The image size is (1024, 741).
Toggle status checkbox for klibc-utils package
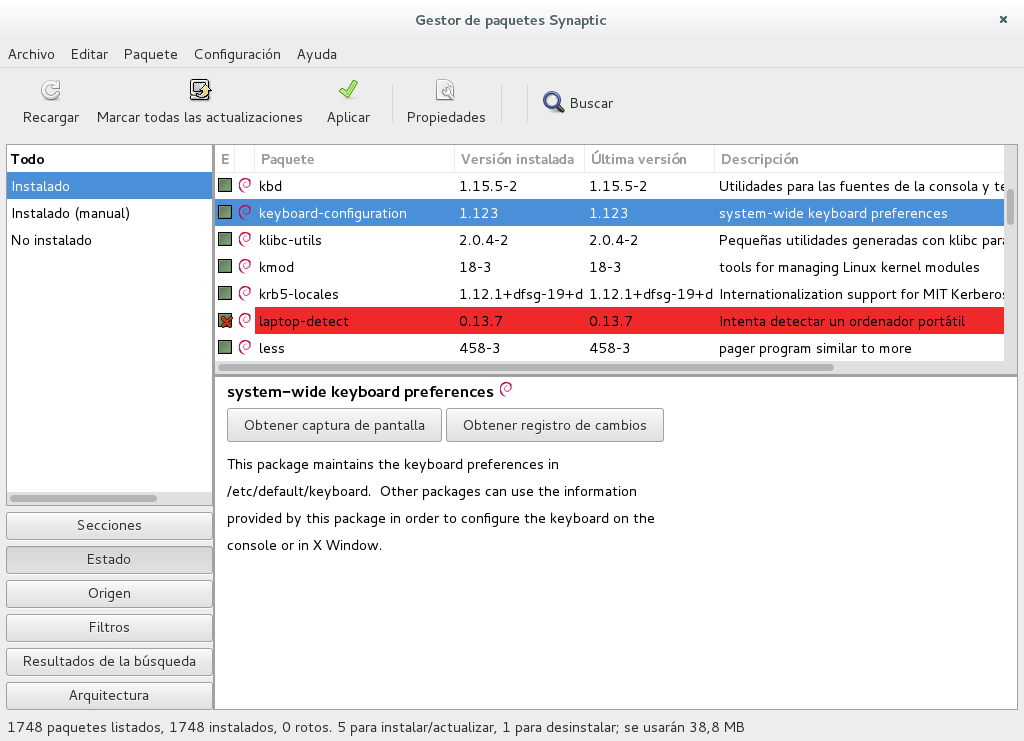pos(225,240)
